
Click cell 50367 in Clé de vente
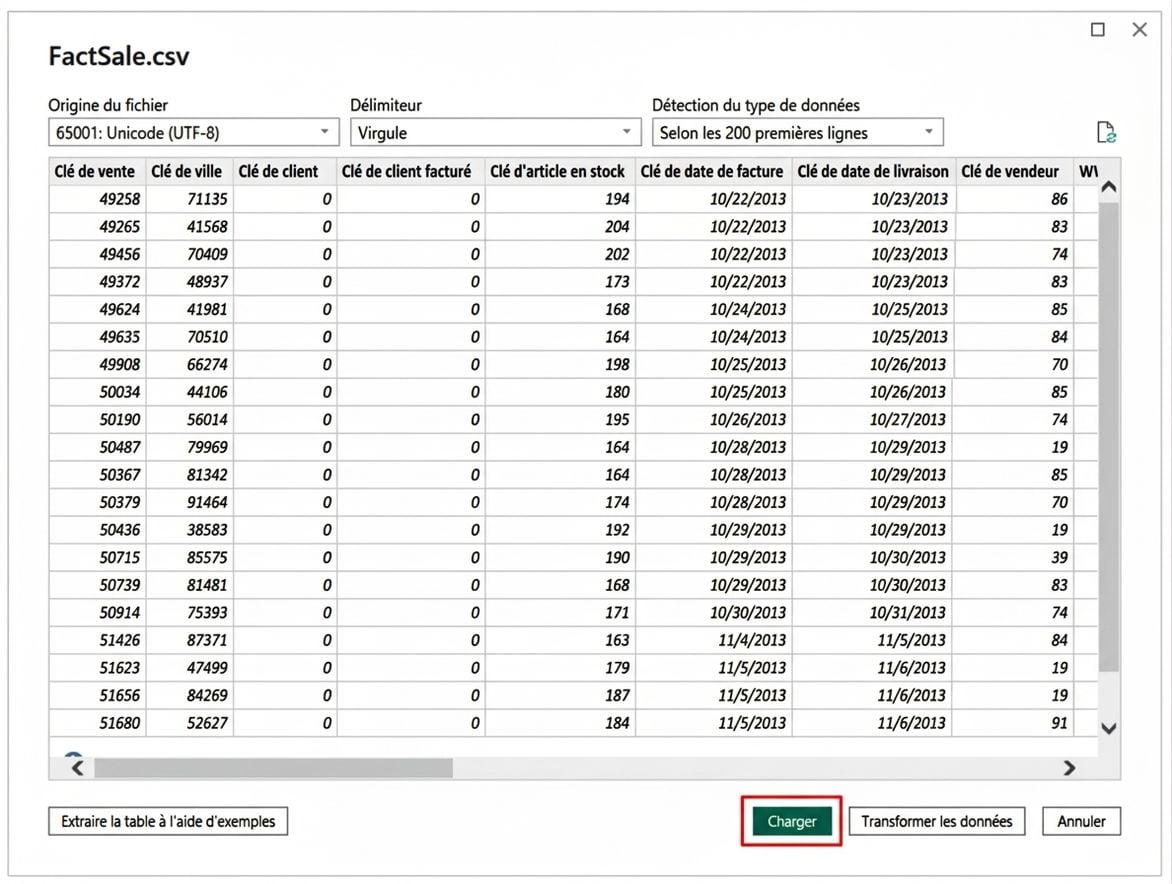[x=97, y=475]
